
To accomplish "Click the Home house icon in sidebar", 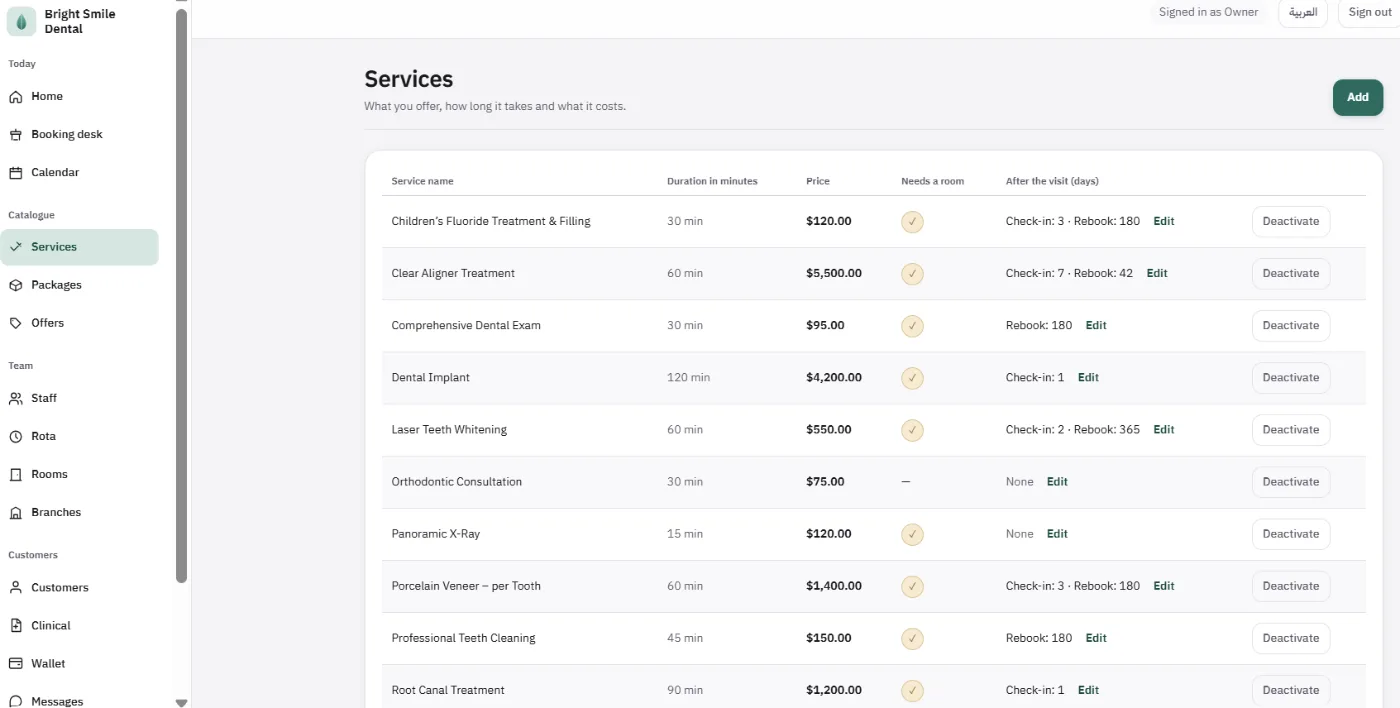I will 15,97.
